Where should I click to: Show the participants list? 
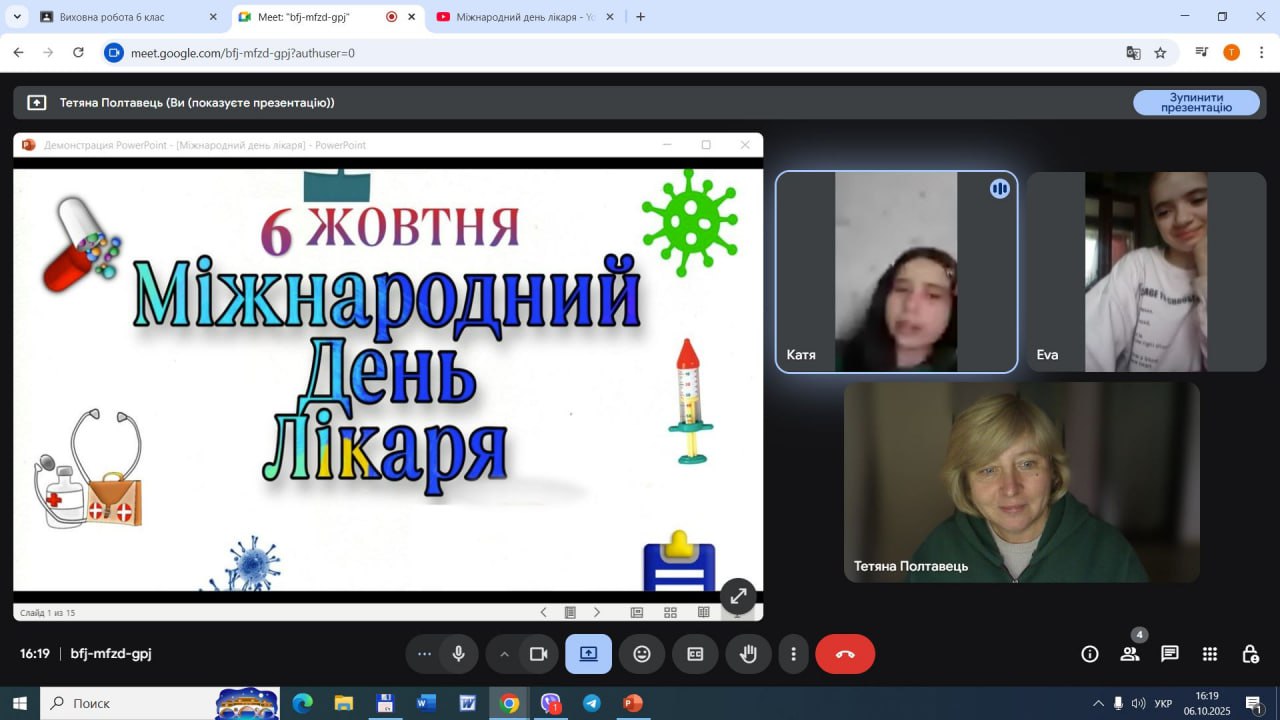click(x=1130, y=654)
